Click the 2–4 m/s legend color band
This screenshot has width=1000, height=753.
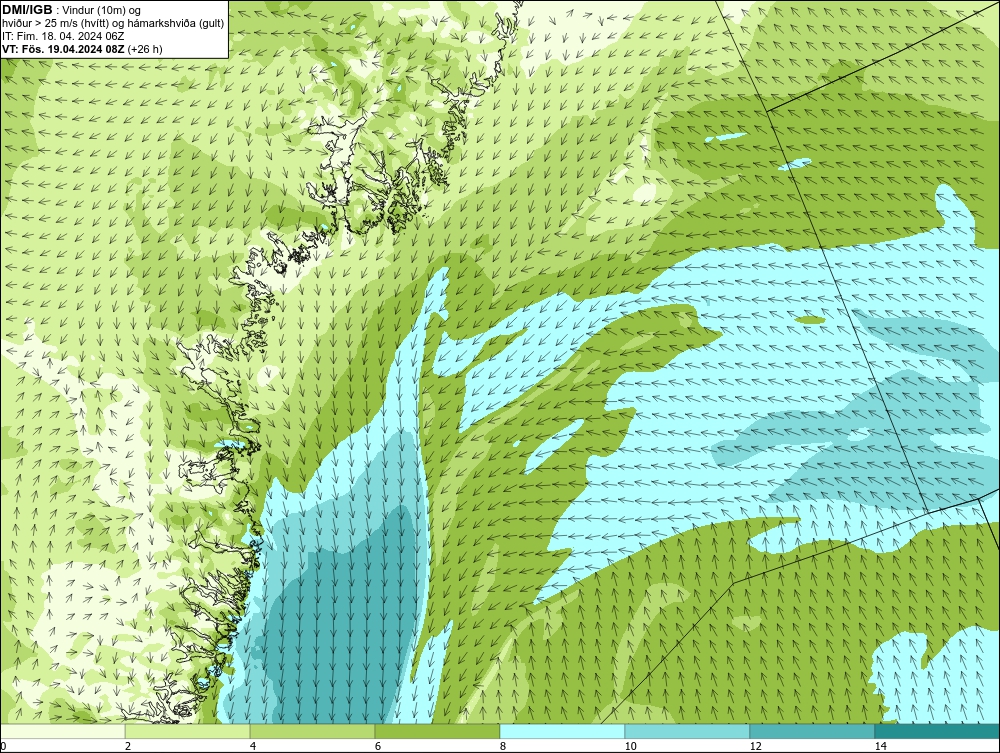188,731
